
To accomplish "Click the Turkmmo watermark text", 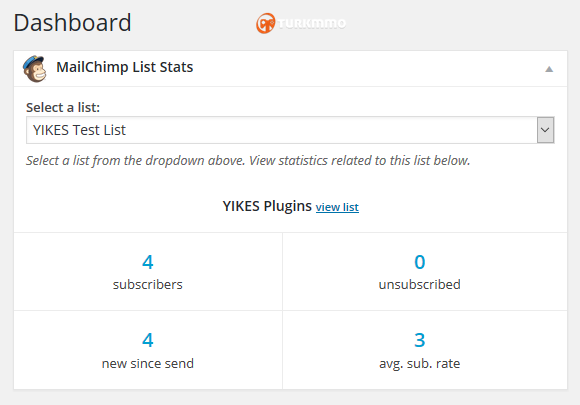I will coord(311,24).
